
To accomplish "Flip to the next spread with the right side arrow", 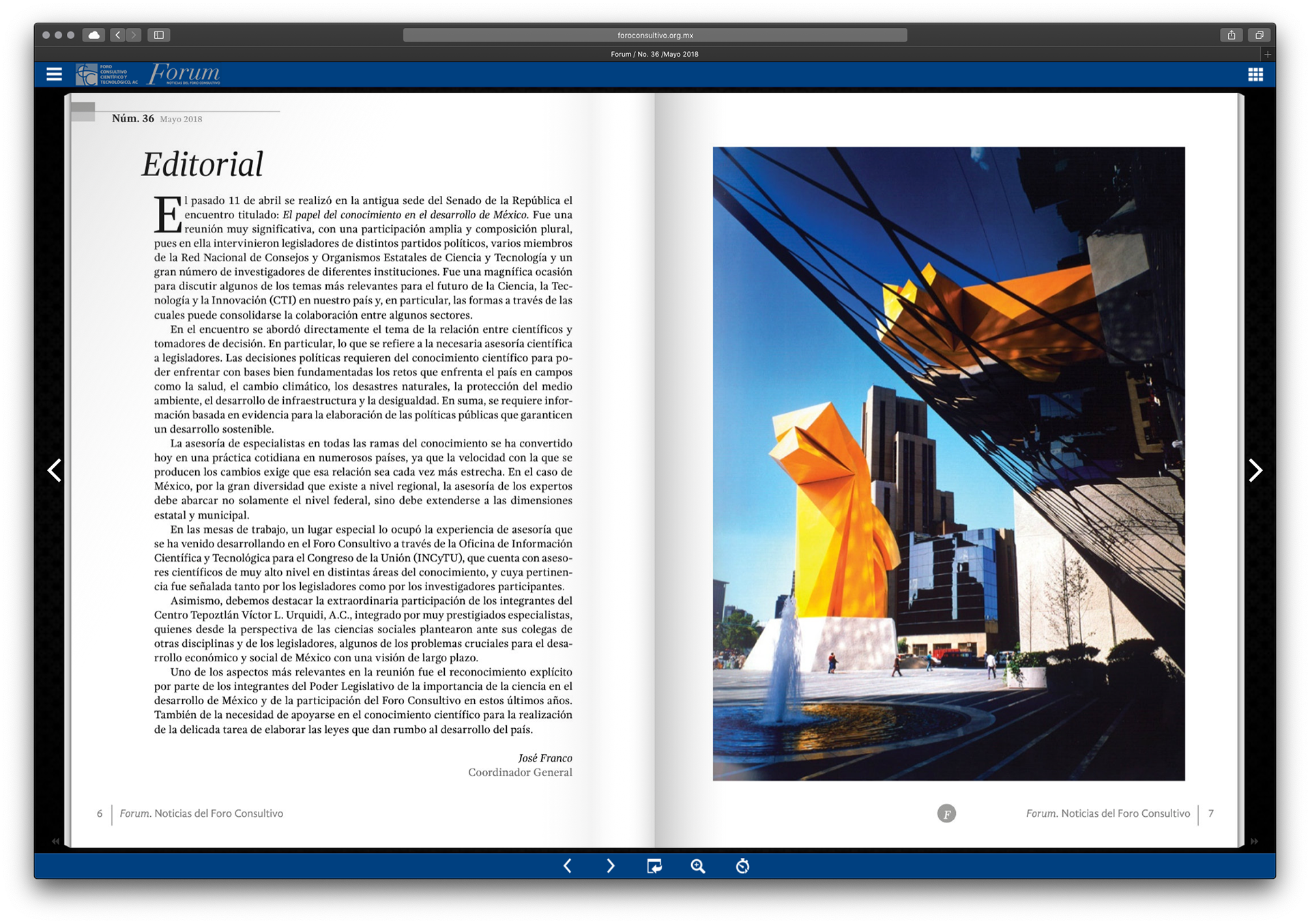I will 1255,470.
